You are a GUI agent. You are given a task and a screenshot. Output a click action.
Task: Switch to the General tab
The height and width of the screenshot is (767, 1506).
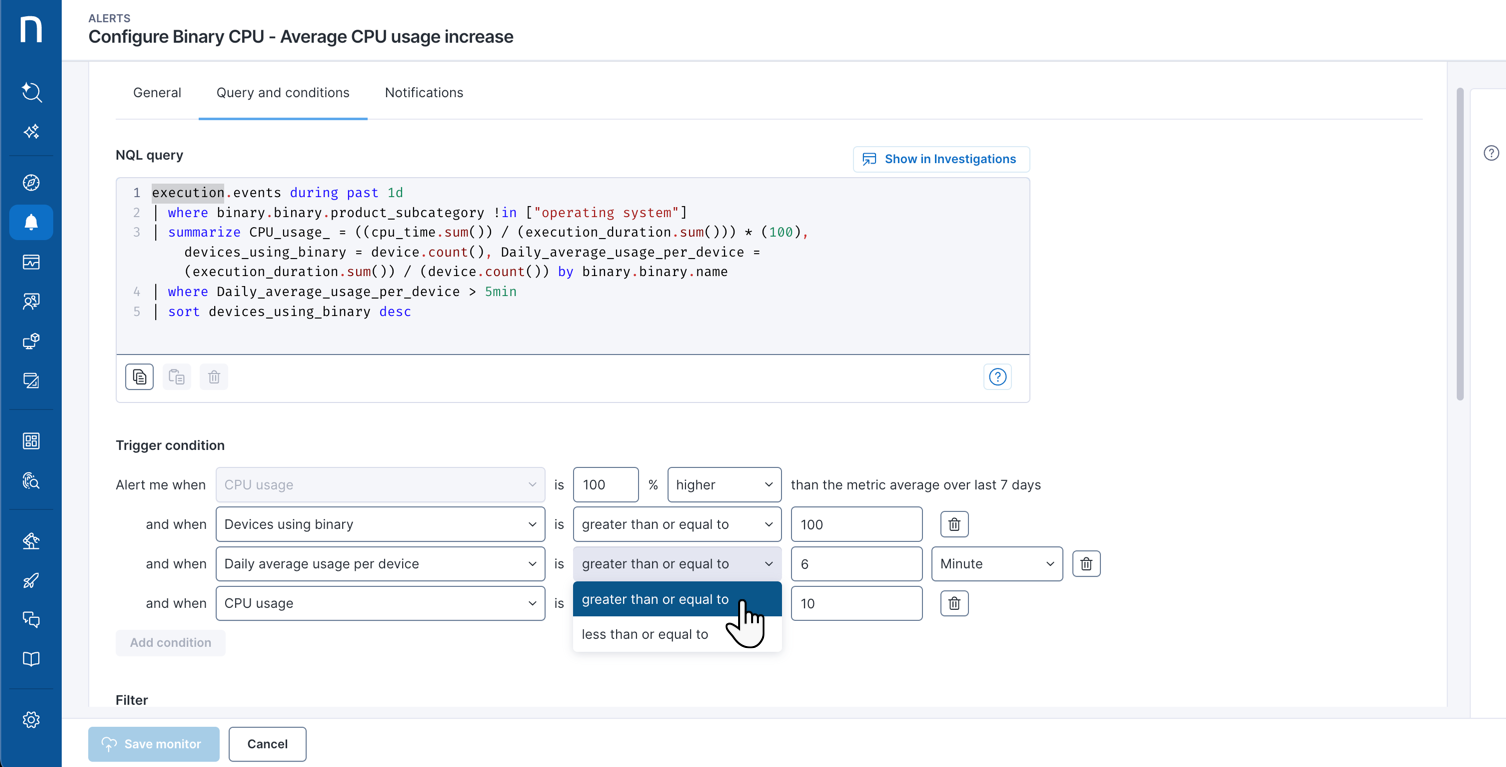(157, 93)
